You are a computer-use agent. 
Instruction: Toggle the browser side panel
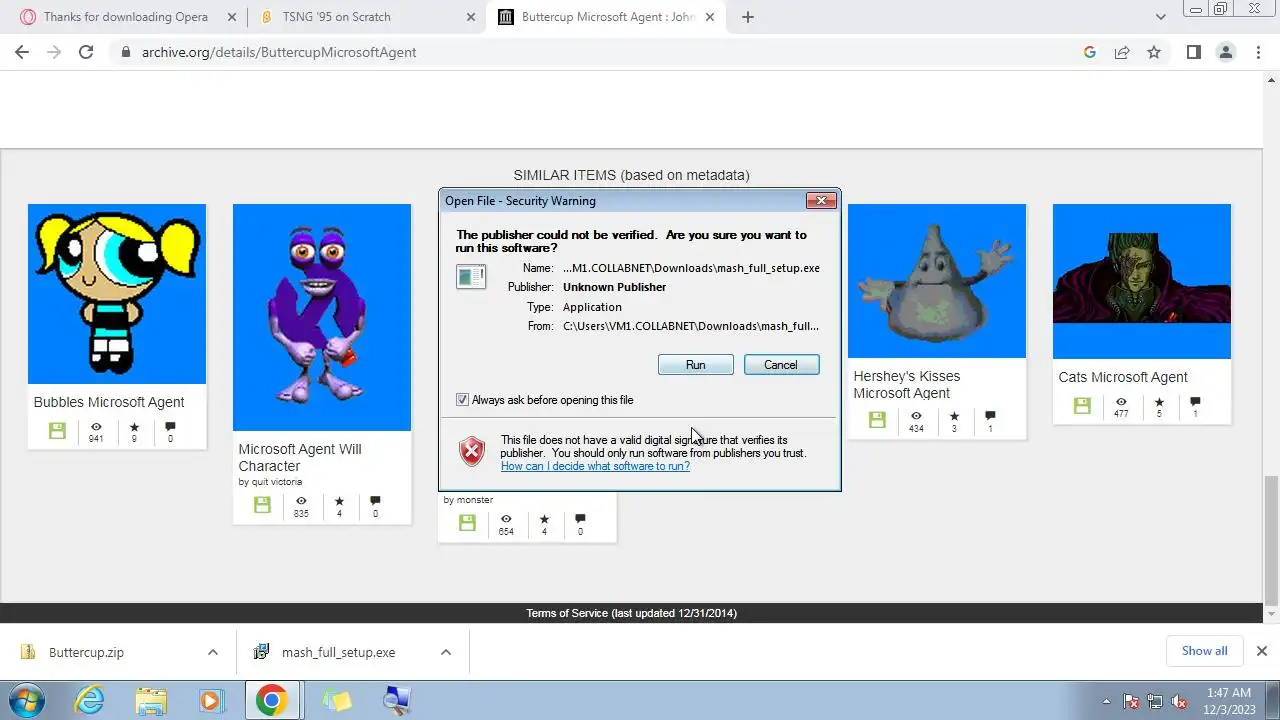click(1193, 52)
